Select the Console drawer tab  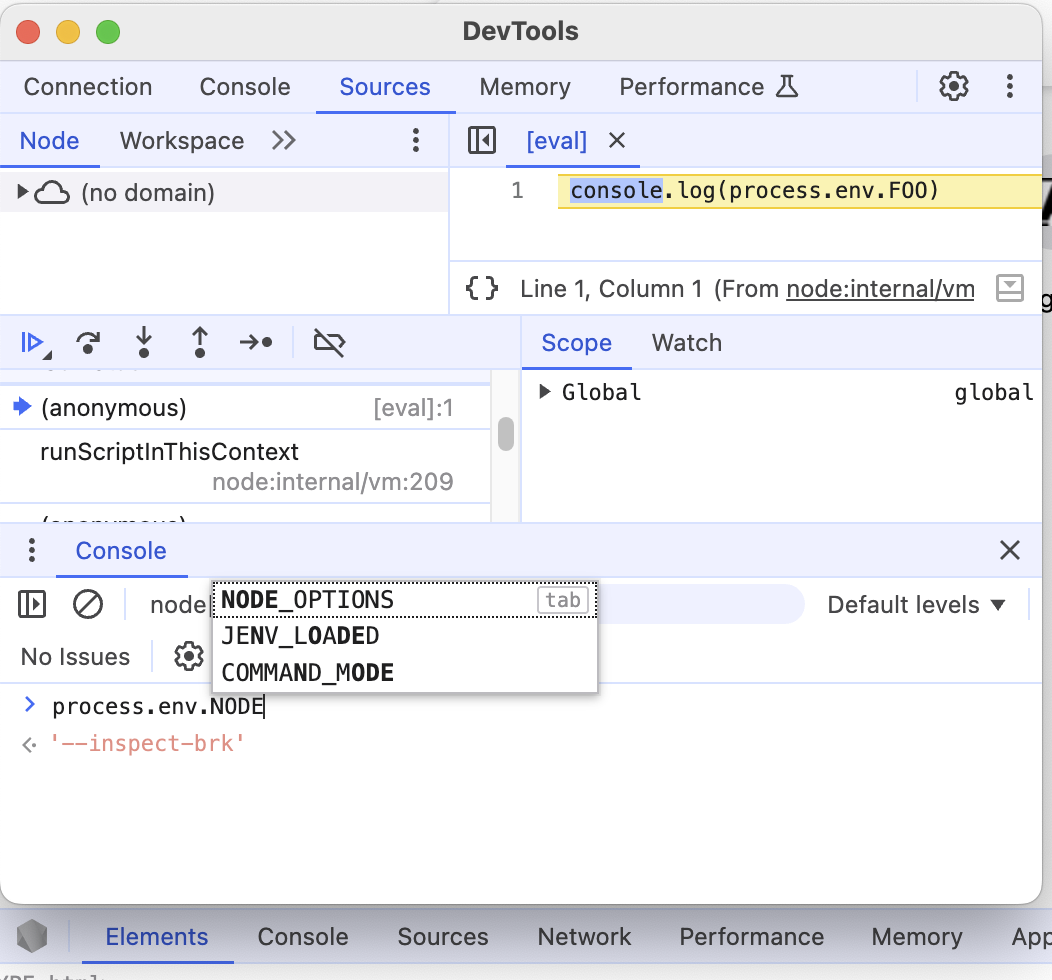click(x=121, y=551)
